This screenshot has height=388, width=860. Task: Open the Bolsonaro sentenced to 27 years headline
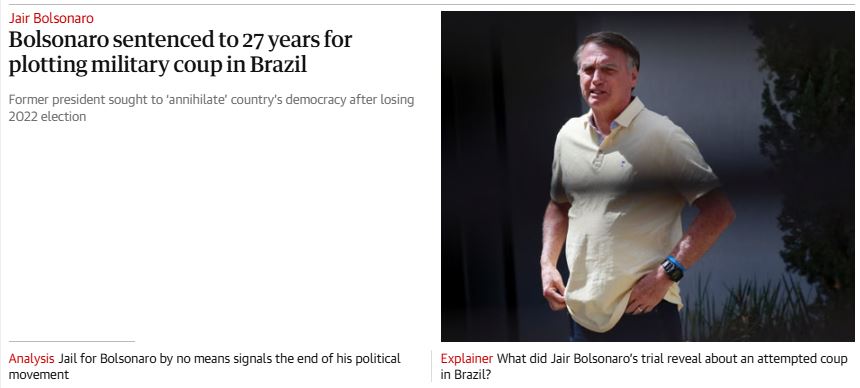click(x=180, y=52)
